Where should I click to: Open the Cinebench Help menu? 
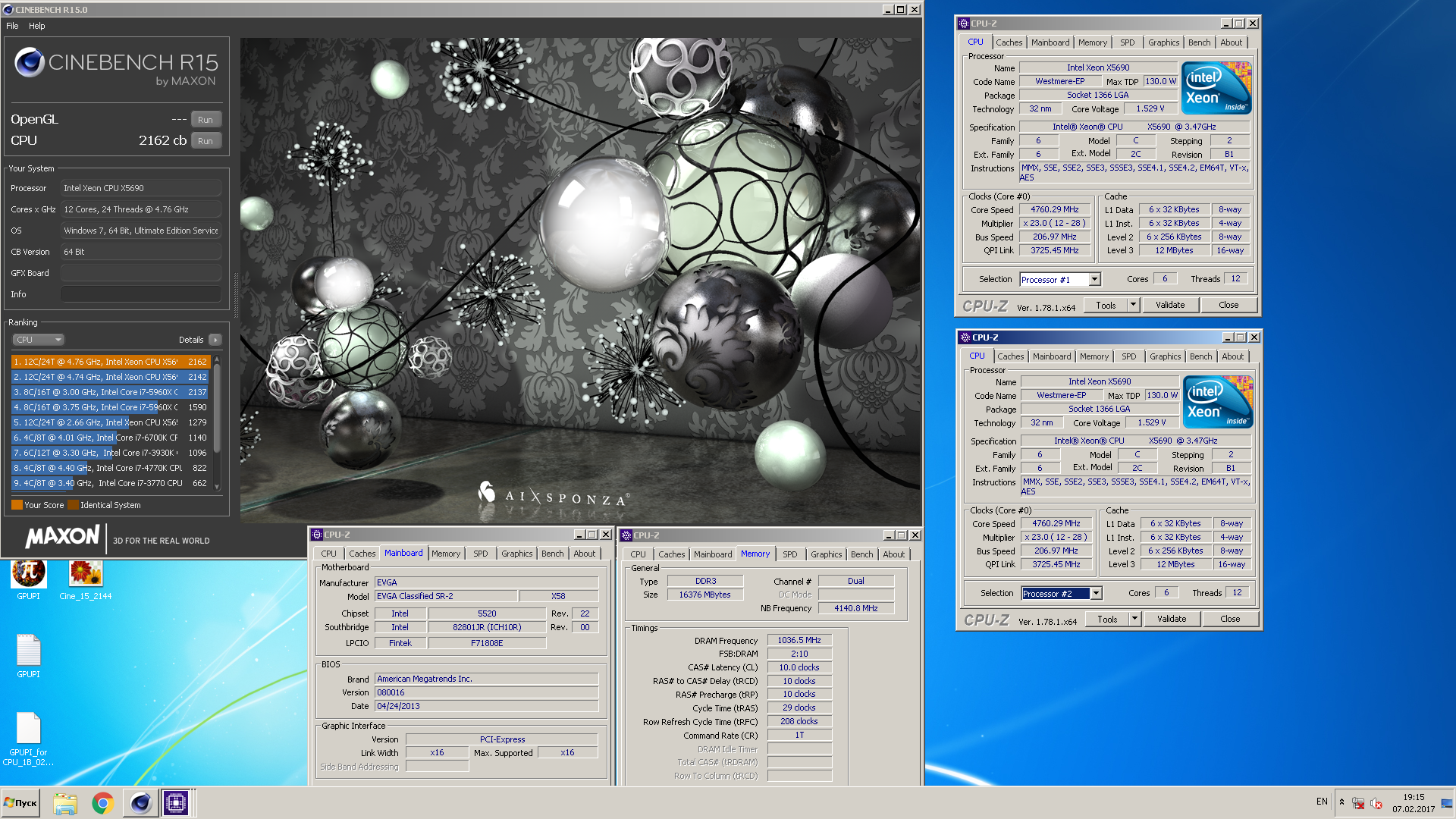click(36, 26)
